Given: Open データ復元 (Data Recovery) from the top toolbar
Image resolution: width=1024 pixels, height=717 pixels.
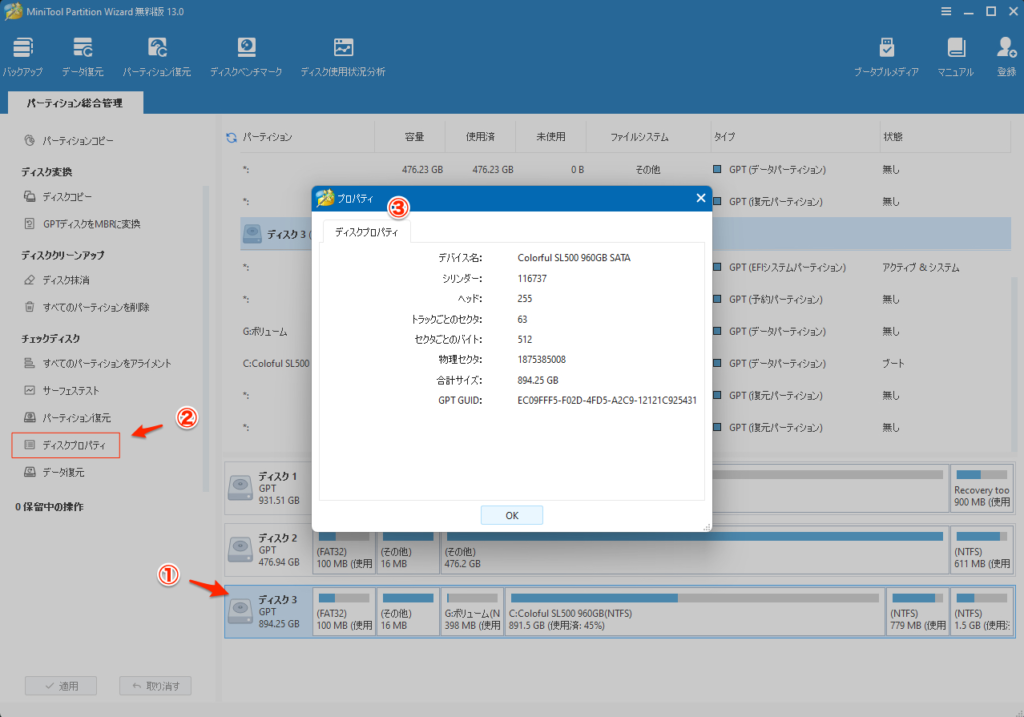Looking at the screenshot, I should click(82, 57).
